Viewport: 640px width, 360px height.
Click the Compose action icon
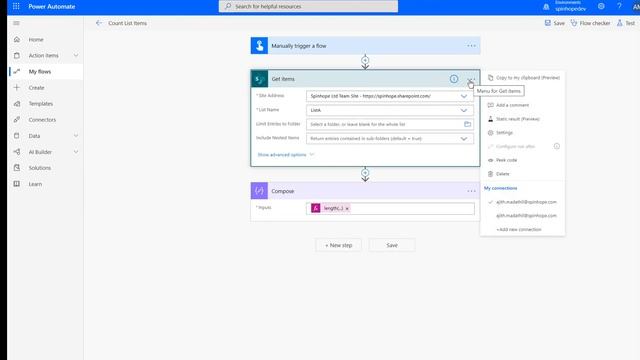(x=259, y=191)
